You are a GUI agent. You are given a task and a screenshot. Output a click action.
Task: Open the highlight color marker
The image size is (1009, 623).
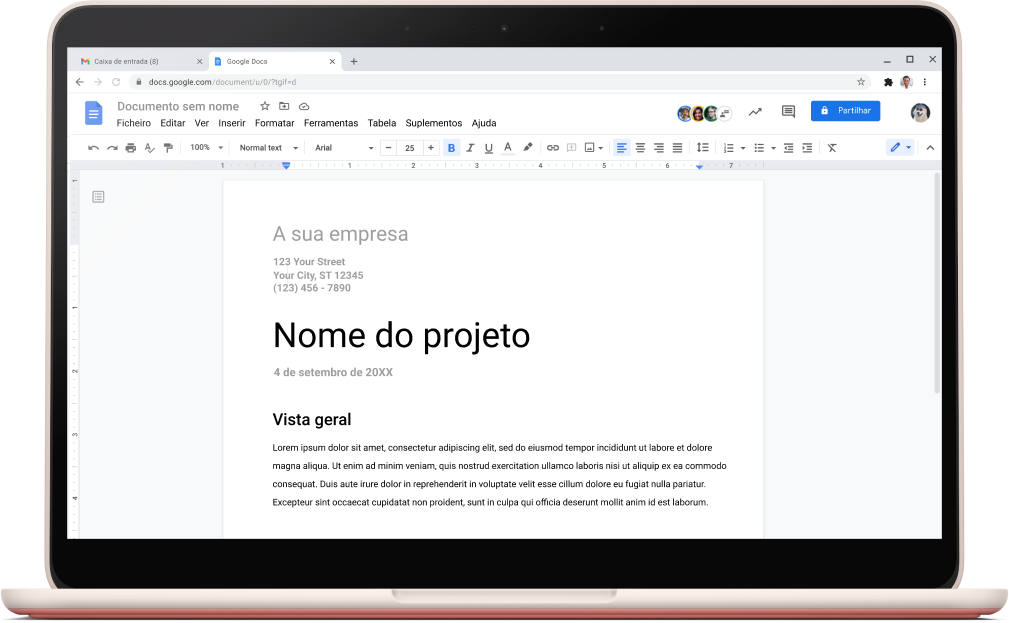(x=528, y=148)
